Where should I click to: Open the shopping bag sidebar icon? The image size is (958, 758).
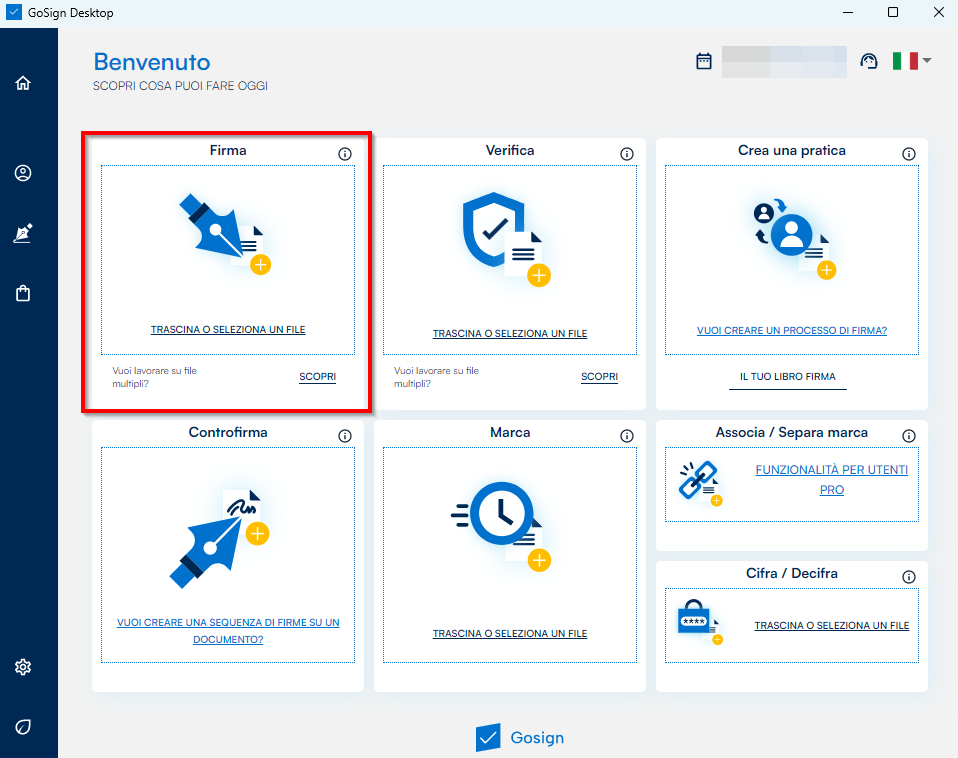click(23, 294)
